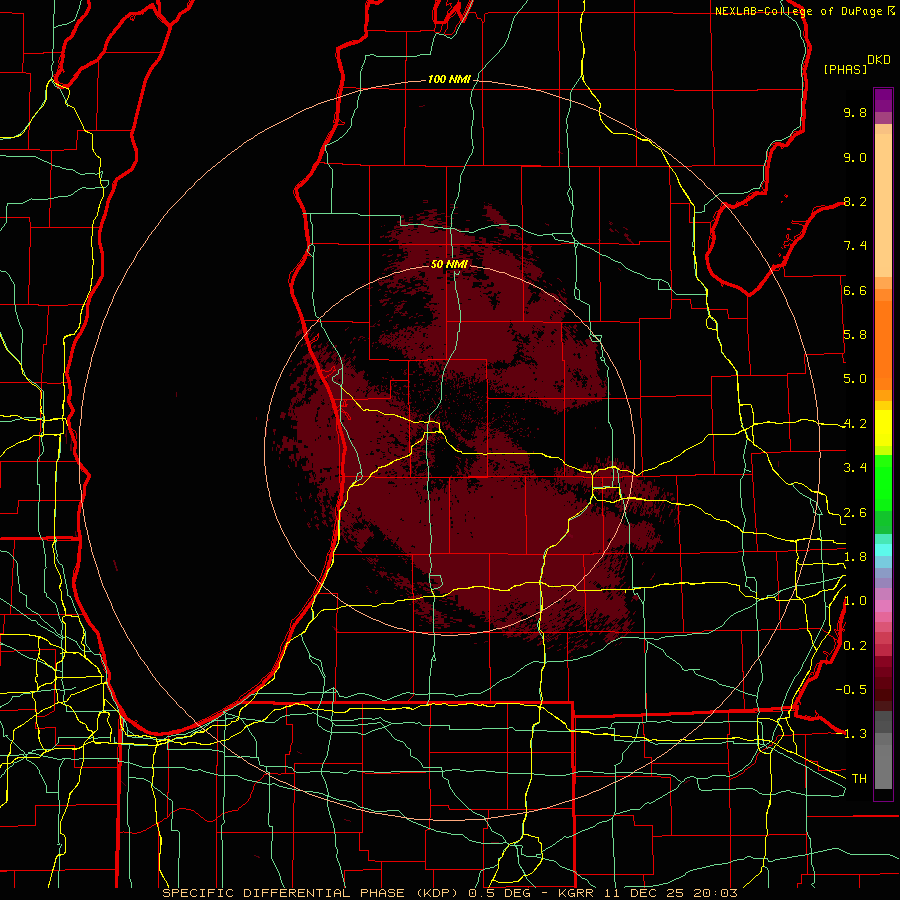
Task: Click the DKD label above the color scale
Action: pyautogui.click(x=879, y=60)
